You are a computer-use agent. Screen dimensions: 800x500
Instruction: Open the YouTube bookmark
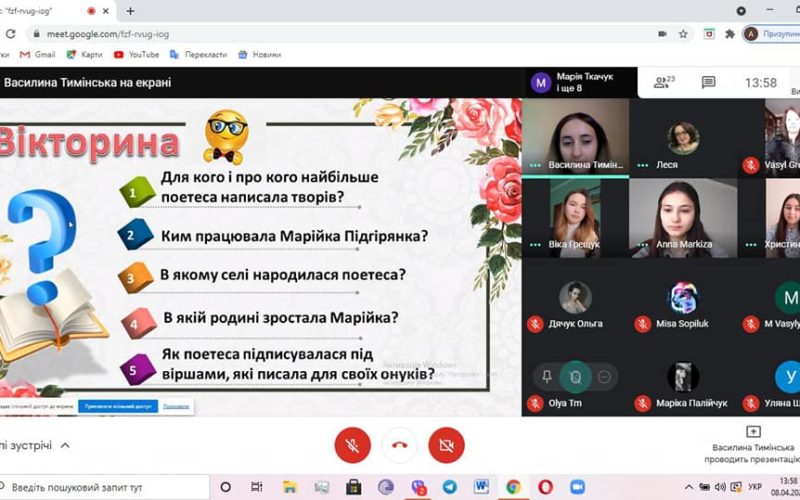(x=136, y=54)
